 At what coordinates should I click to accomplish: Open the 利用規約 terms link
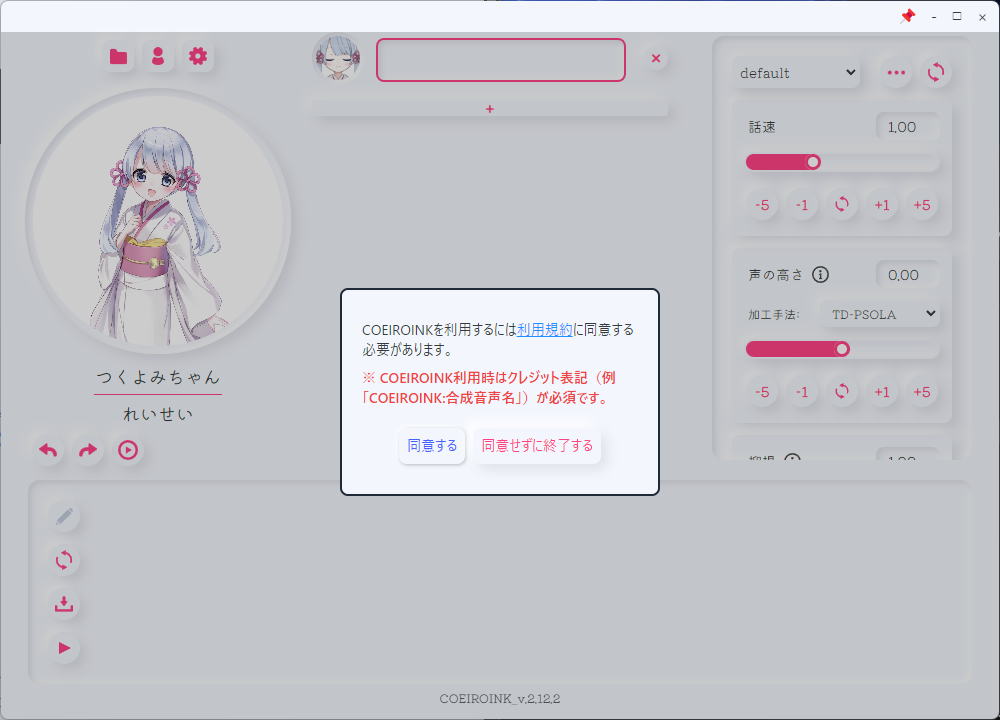point(545,330)
